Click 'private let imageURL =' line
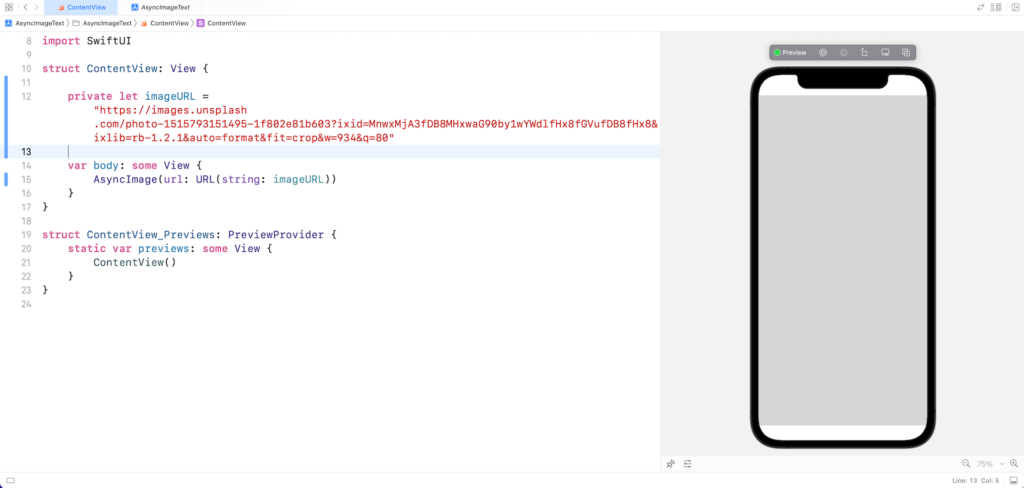Screen dimensions: 1024x488 tap(138, 97)
